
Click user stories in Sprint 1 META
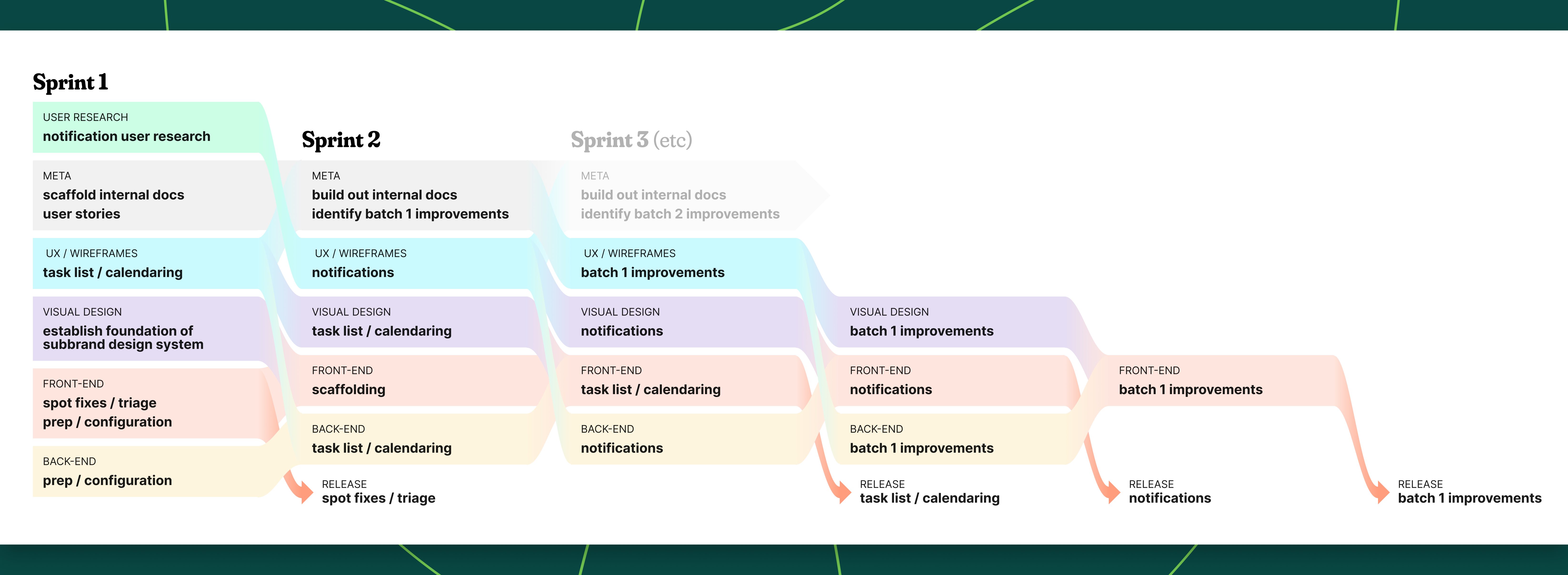[x=82, y=214]
